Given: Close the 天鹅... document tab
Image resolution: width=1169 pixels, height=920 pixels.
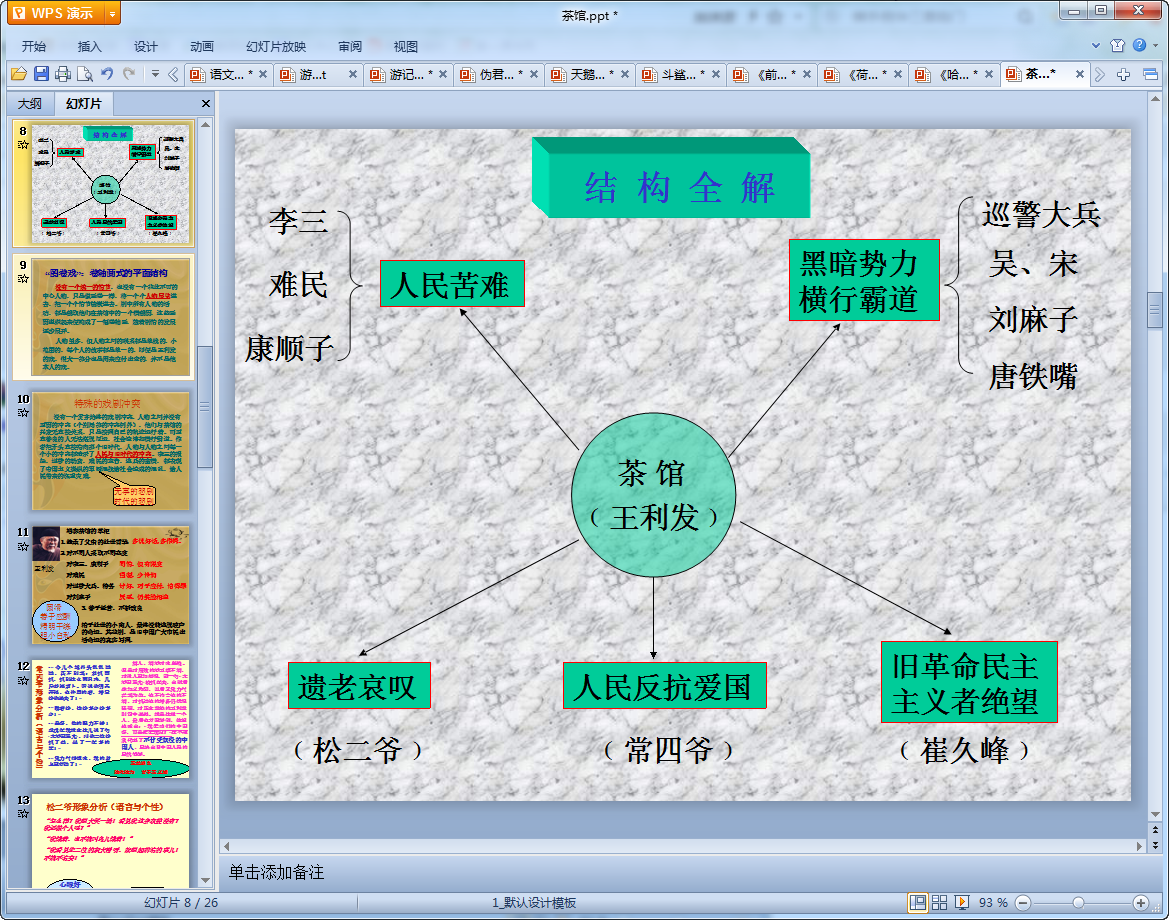Looking at the screenshot, I should (x=625, y=75).
